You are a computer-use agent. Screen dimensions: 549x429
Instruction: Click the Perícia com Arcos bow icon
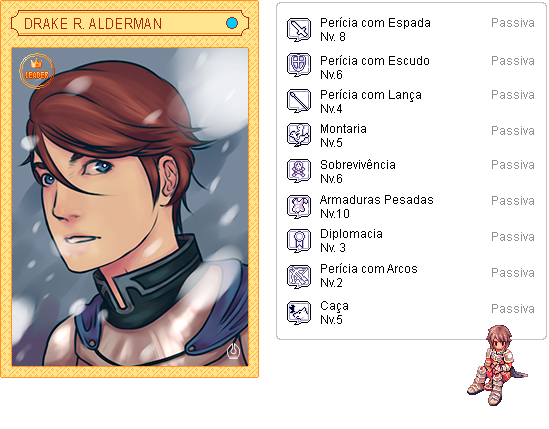299,276
